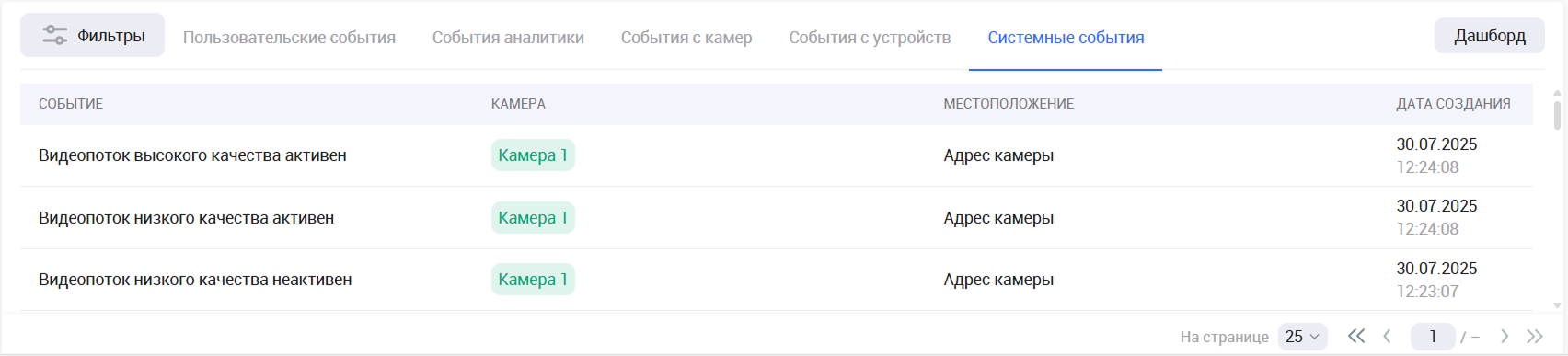Sort by ДАТА СОЗДАНИЯ column header
Screen dimensions: 1568x356
point(1453,104)
